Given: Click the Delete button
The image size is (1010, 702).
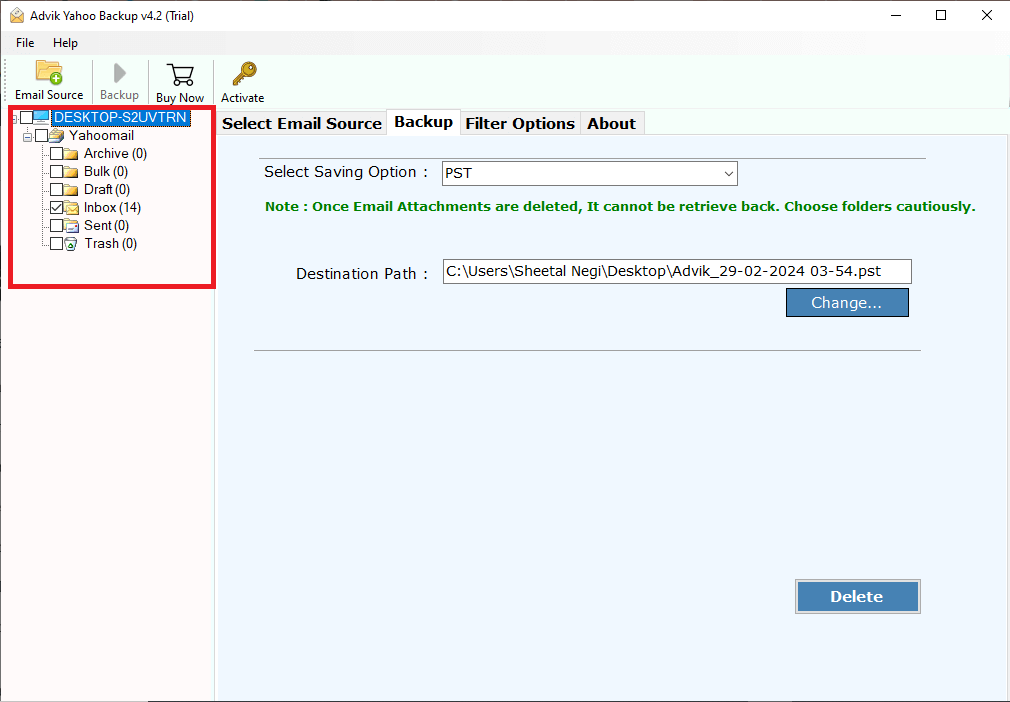Looking at the screenshot, I should pyautogui.click(x=857, y=596).
